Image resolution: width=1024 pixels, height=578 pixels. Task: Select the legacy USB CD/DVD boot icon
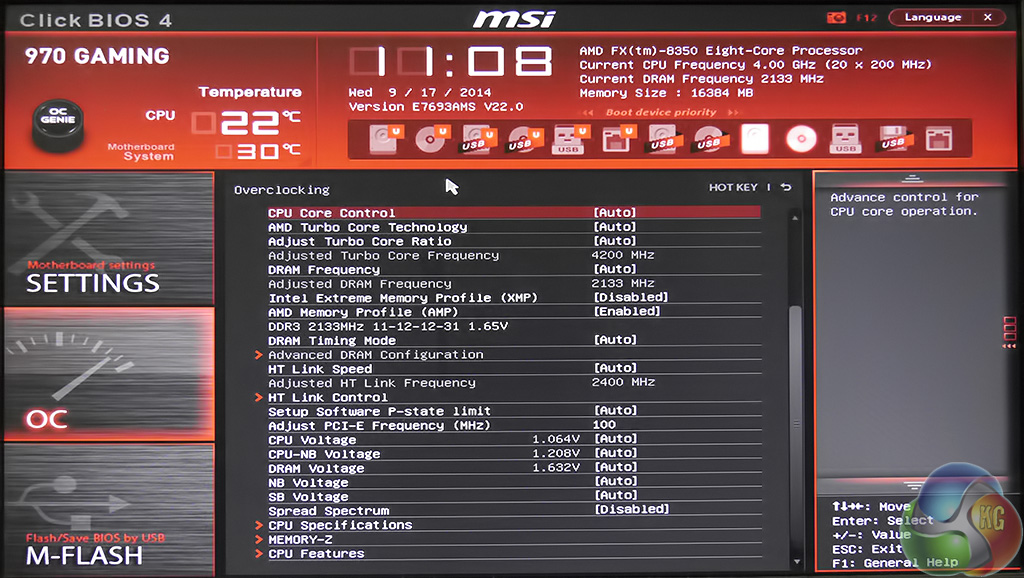point(709,139)
